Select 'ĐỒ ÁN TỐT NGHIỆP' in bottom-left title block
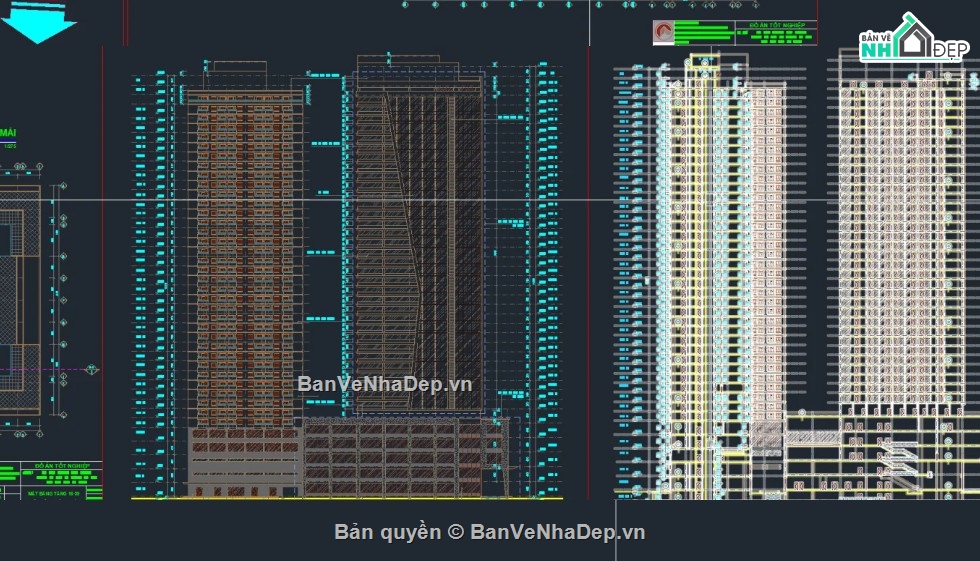980x561 pixels. pyautogui.click(x=62, y=466)
